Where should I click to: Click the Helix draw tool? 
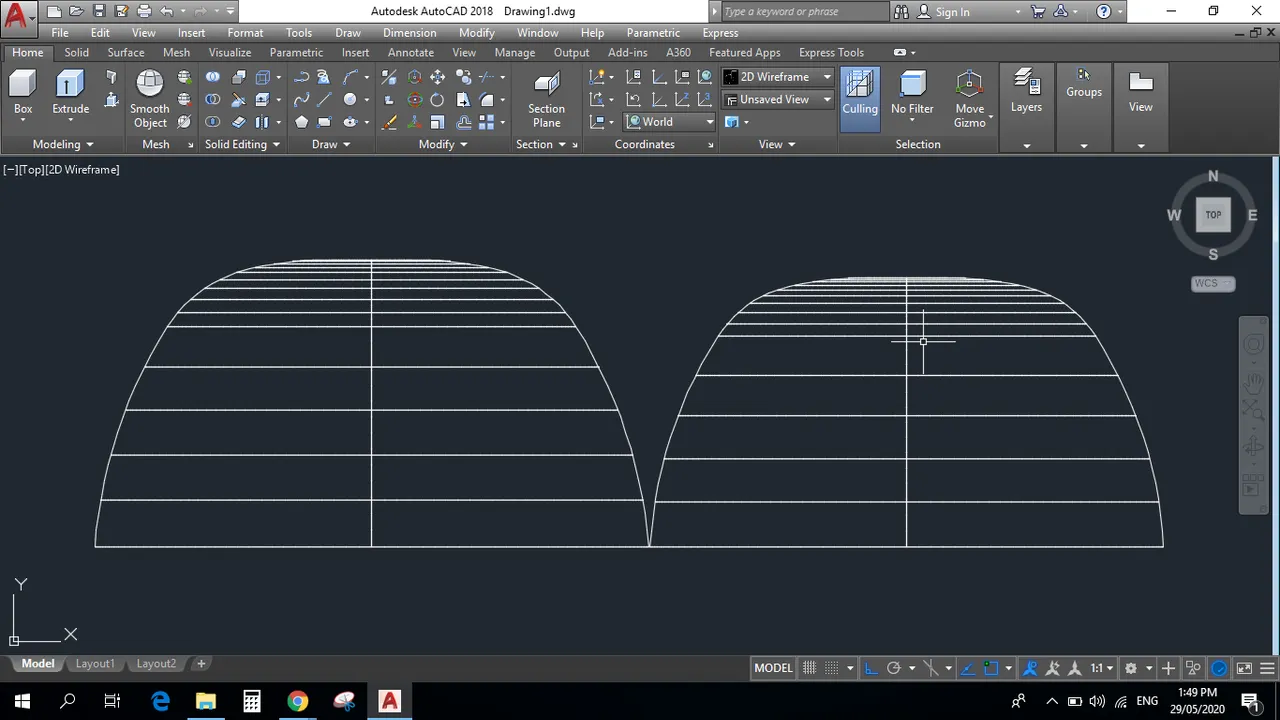point(324,77)
